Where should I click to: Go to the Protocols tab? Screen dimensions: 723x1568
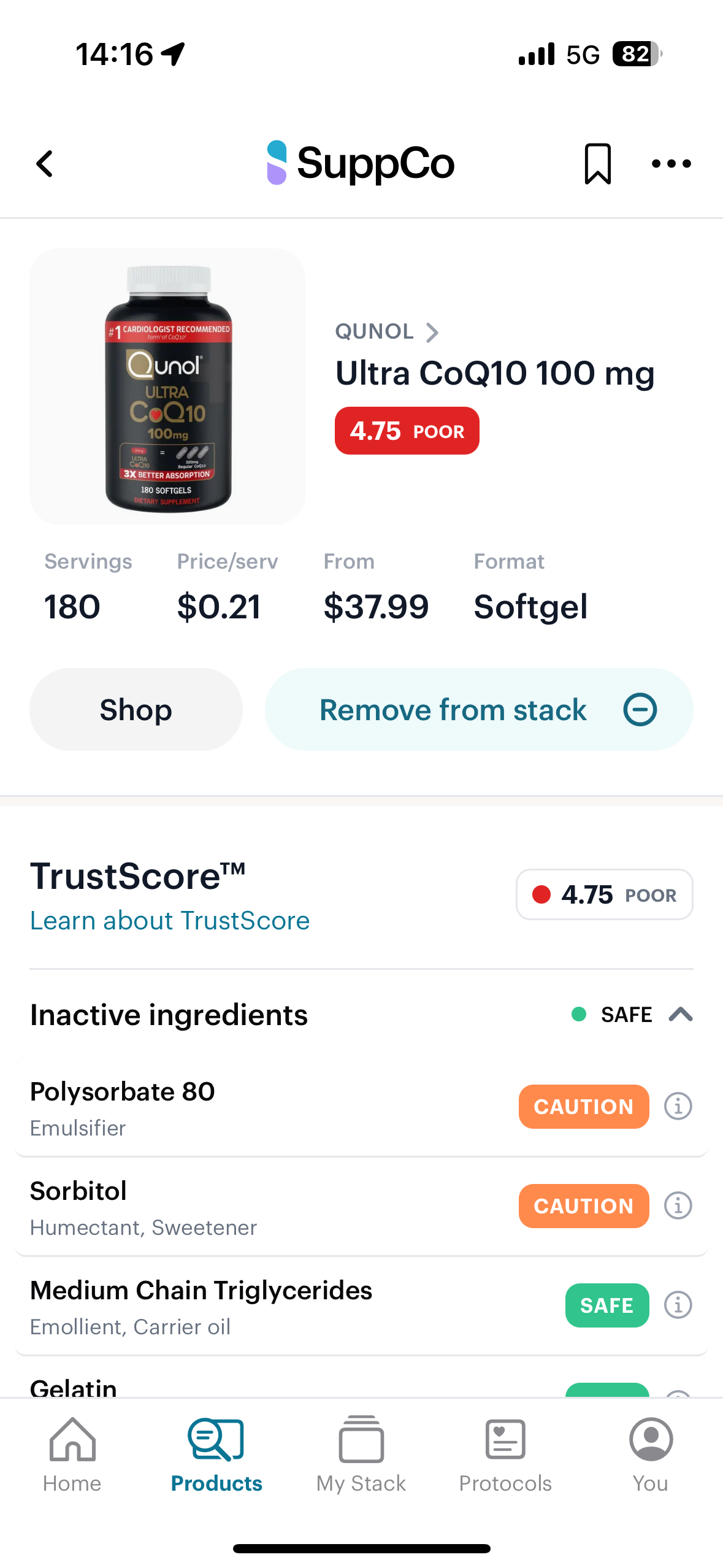click(505, 1455)
